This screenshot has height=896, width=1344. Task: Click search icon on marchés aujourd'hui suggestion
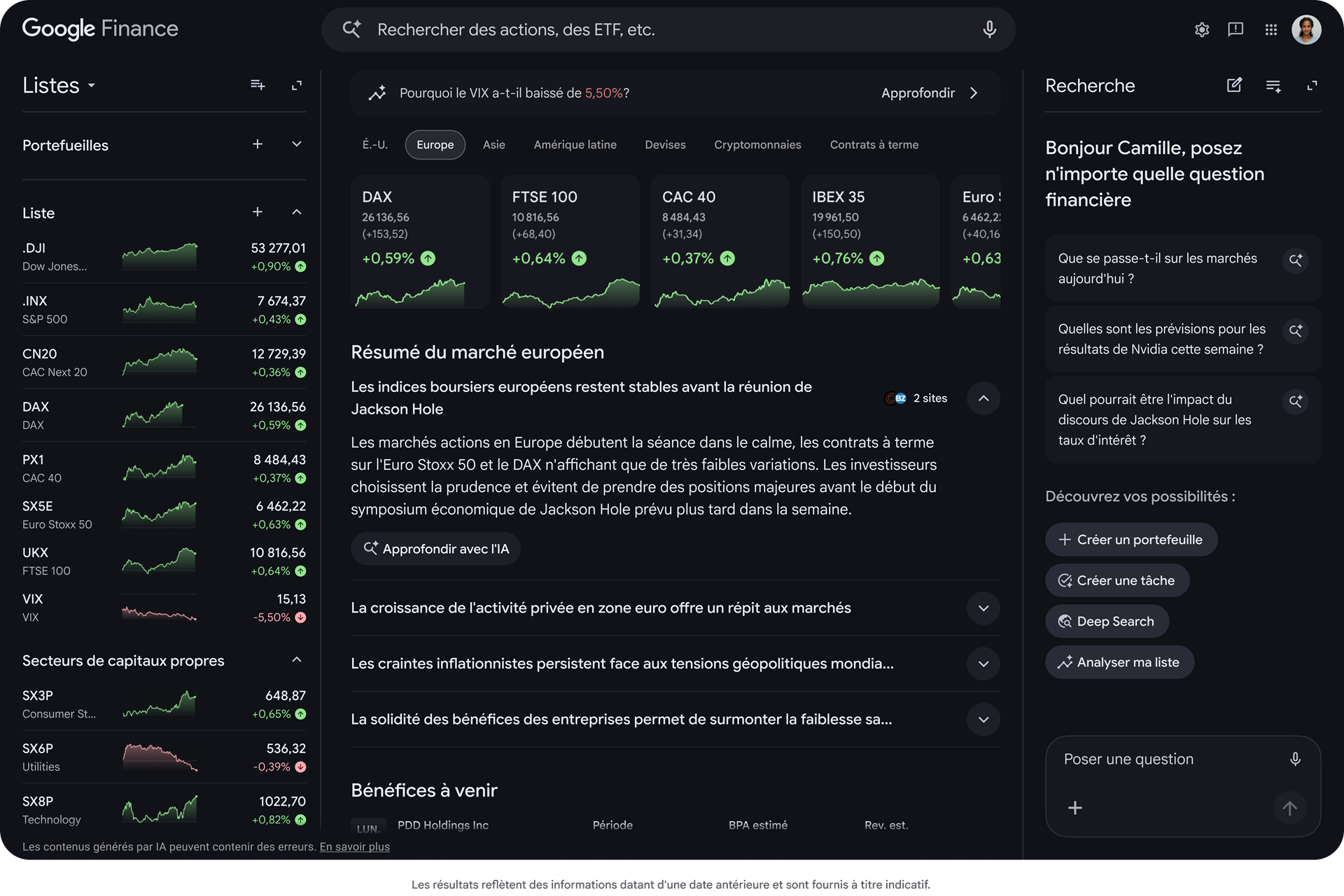pyautogui.click(x=1296, y=260)
